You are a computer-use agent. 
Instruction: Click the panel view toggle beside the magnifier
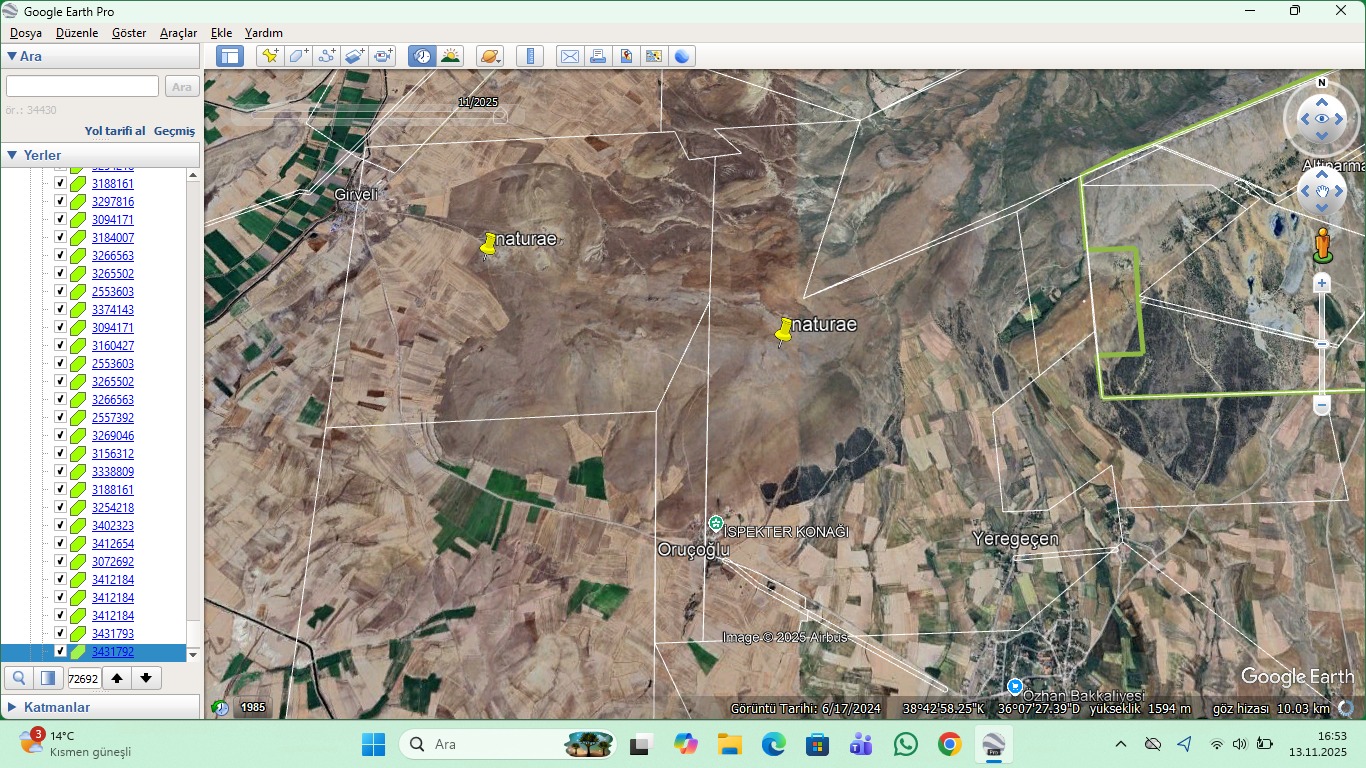pos(47,678)
